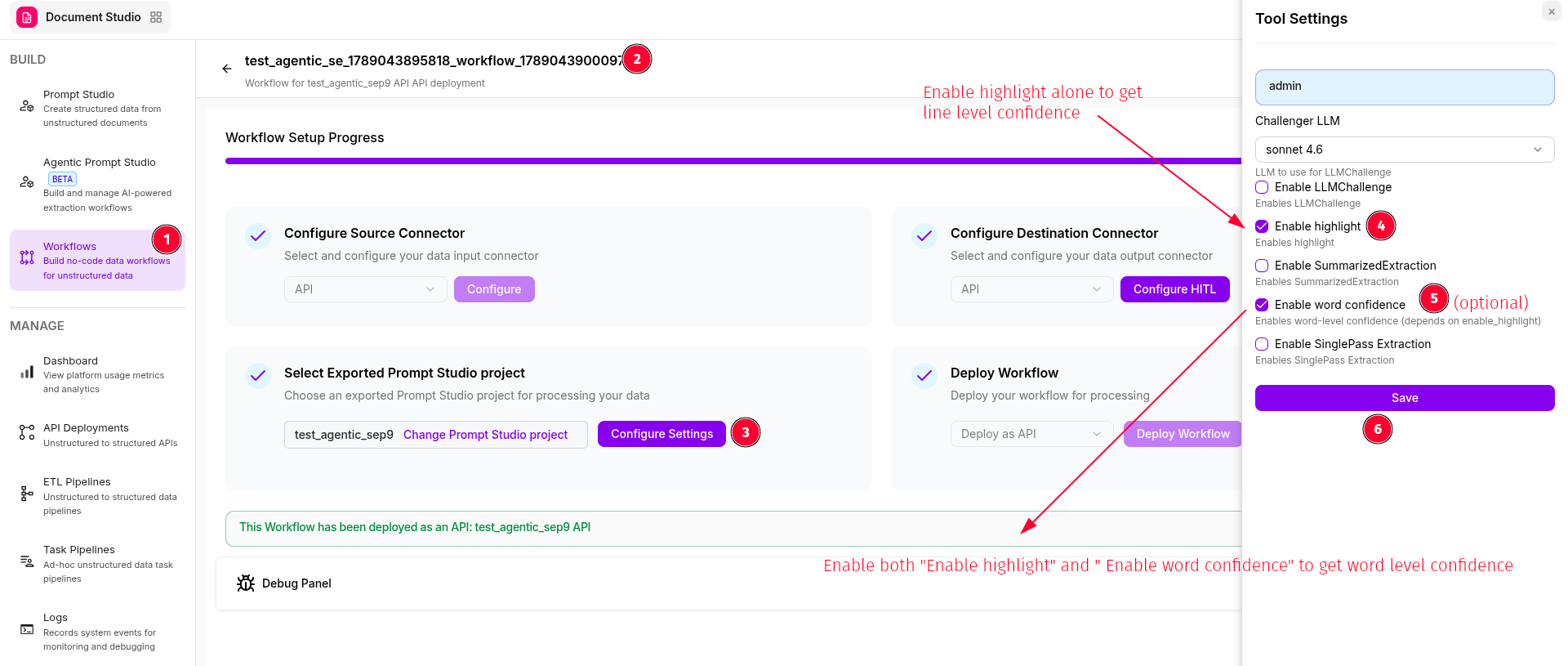
Task: Open the Challenger LLM sonnet 4.6 dropdown
Action: [x=1405, y=150]
